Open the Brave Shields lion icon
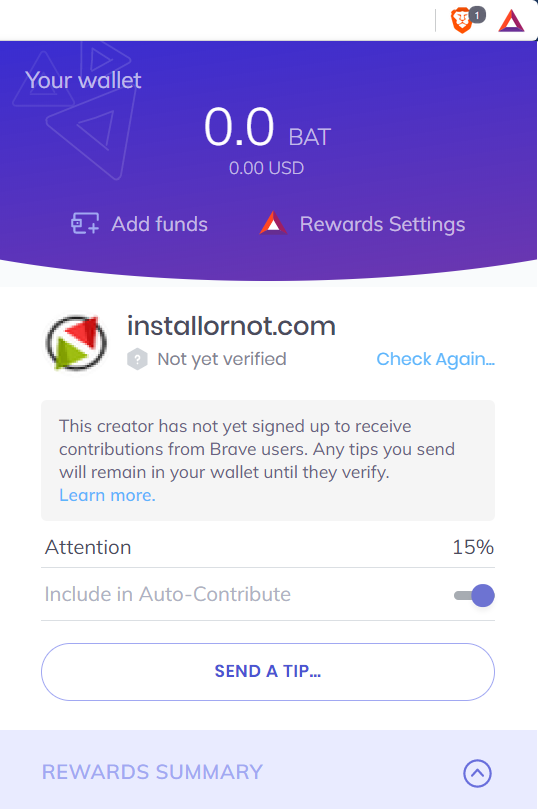The width and height of the screenshot is (538, 809). pos(461,21)
